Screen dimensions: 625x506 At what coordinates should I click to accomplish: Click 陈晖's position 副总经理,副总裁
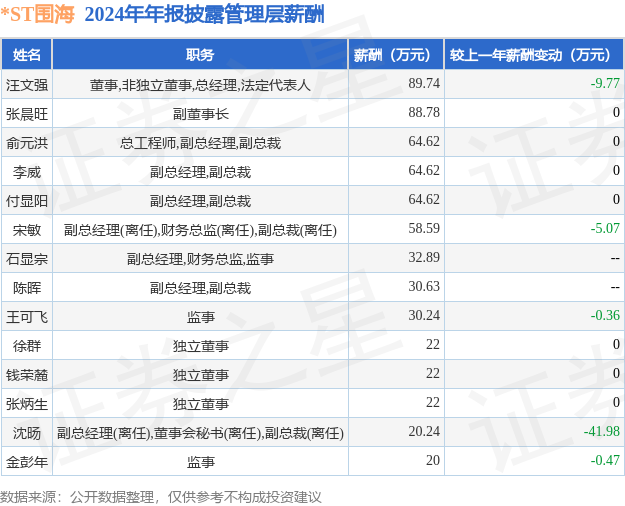tap(200, 288)
